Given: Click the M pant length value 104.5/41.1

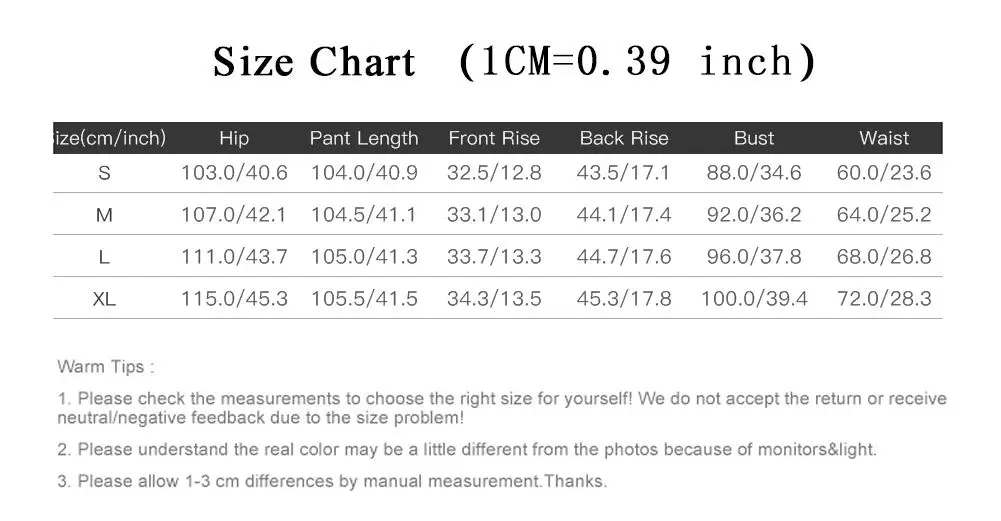Looking at the screenshot, I should [364, 215].
